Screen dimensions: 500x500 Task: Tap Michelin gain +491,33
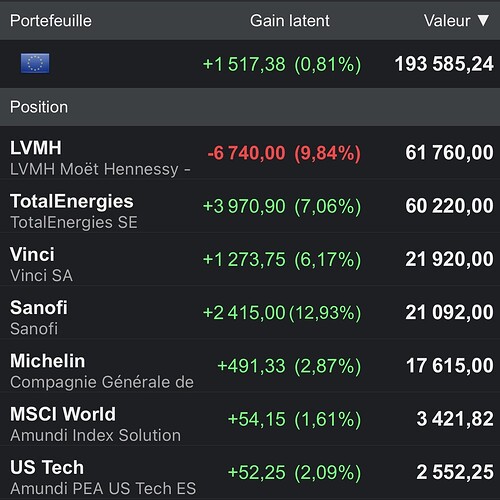[251, 366]
